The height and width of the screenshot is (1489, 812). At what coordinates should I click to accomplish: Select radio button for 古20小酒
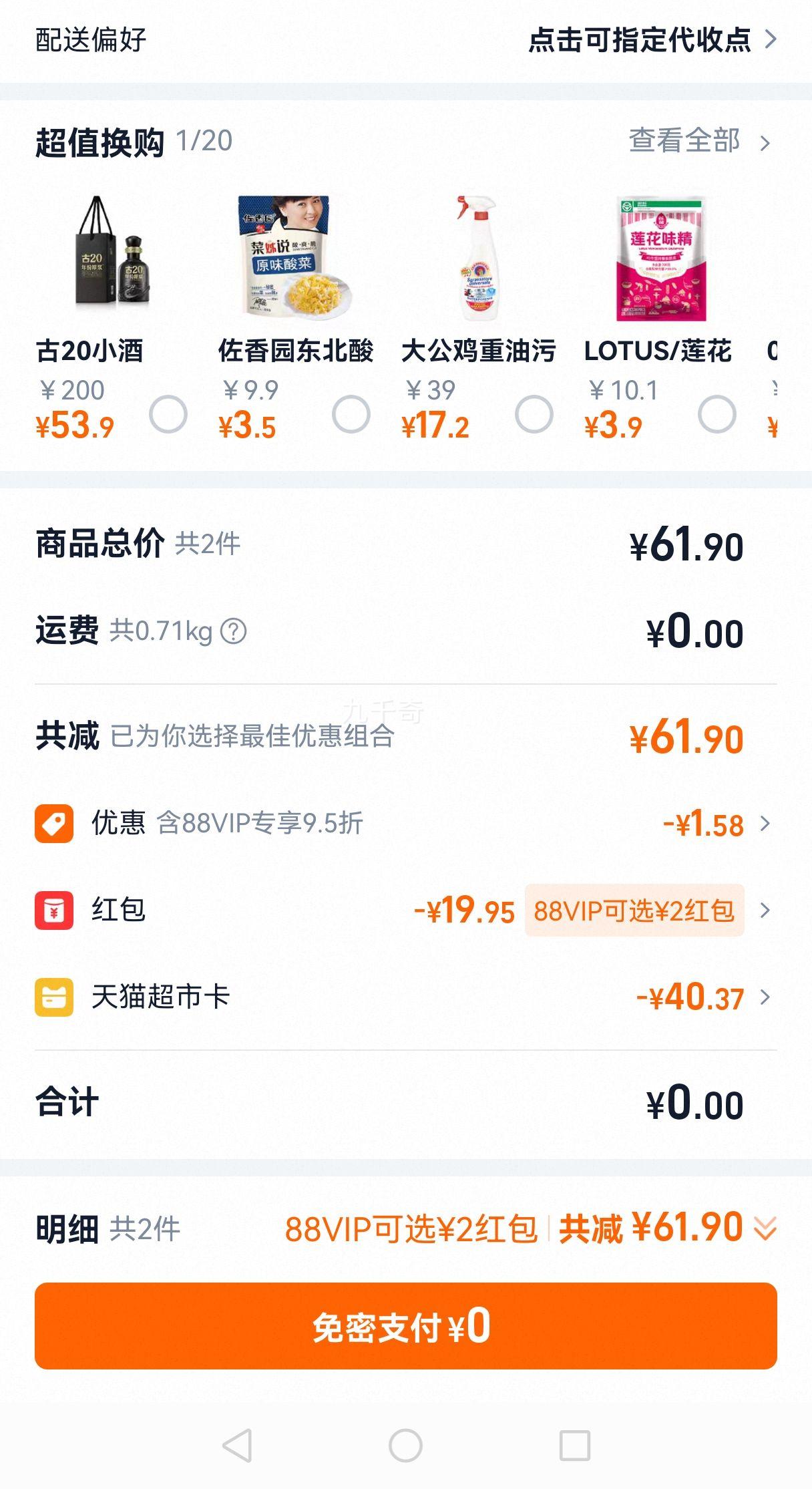click(168, 414)
